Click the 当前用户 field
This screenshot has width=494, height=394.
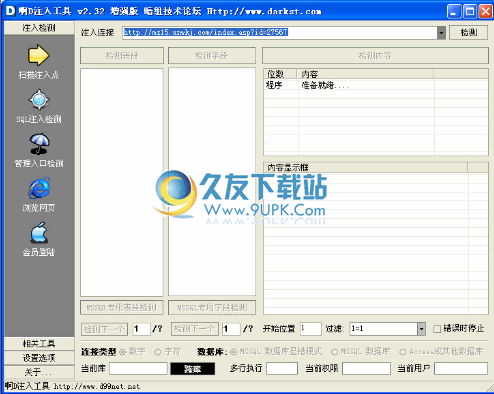pos(461,369)
